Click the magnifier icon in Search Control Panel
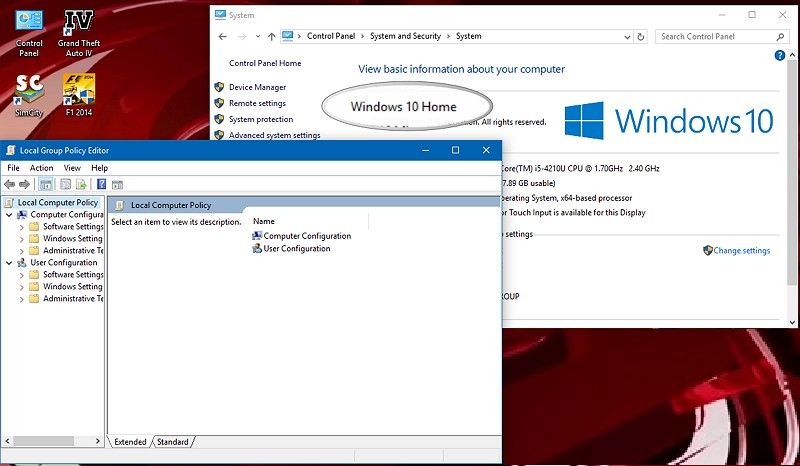 click(780, 36)
